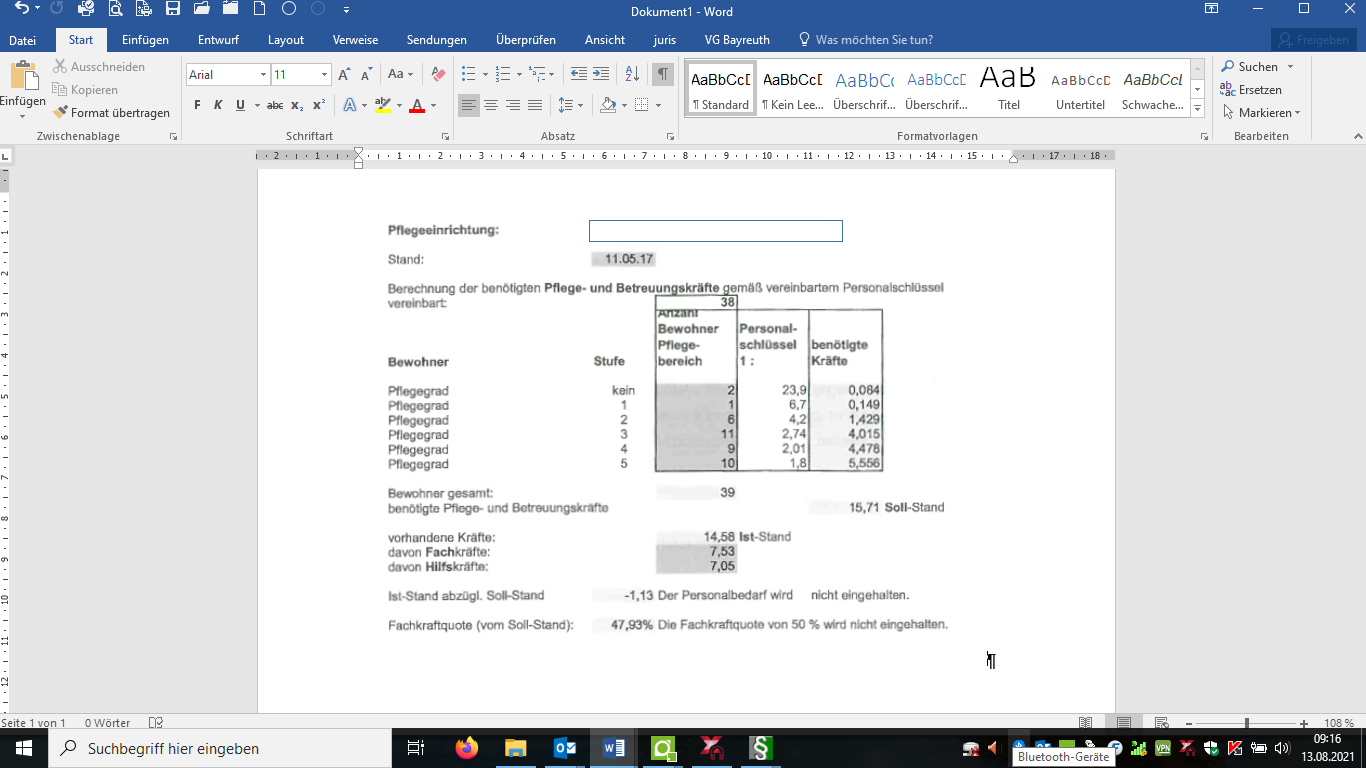
Task: Click Ersetzen button
Action: tap(1251, 90)
